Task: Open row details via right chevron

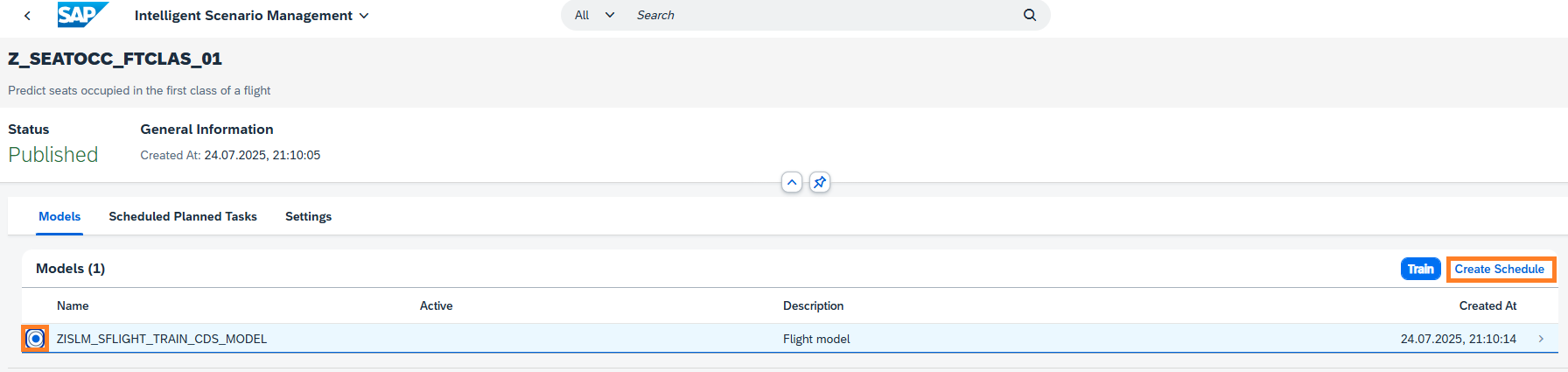Action: [x=1540, y=339]
